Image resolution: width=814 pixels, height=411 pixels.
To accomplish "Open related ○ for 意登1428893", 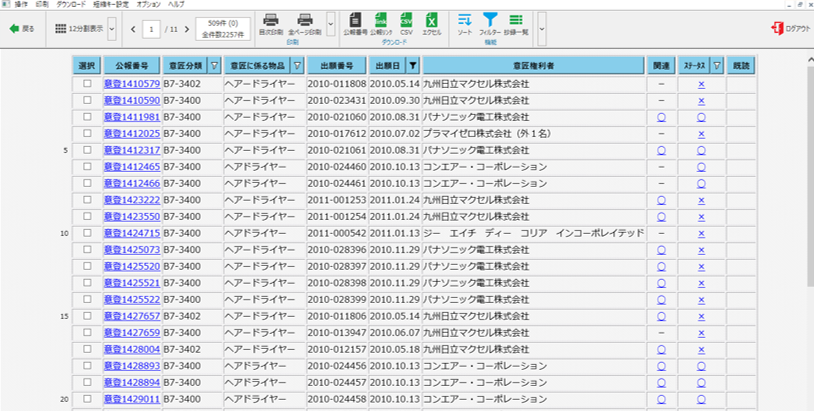I will click(x=661, y=366).
